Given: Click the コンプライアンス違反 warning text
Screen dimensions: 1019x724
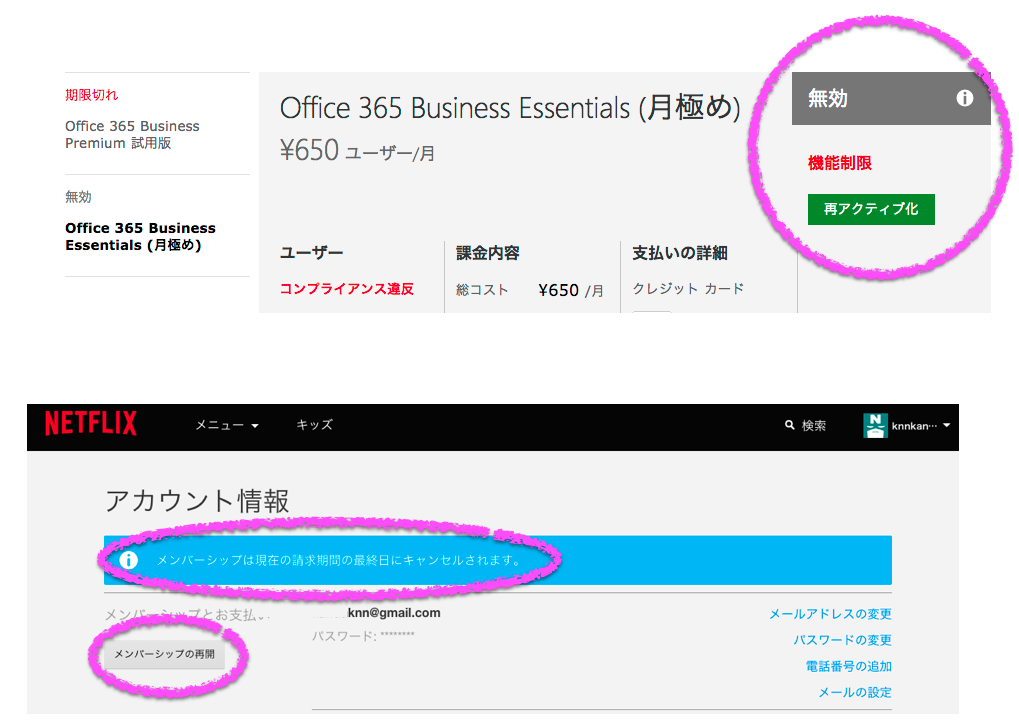Looking at the screenshot, I should coord(346,289).
